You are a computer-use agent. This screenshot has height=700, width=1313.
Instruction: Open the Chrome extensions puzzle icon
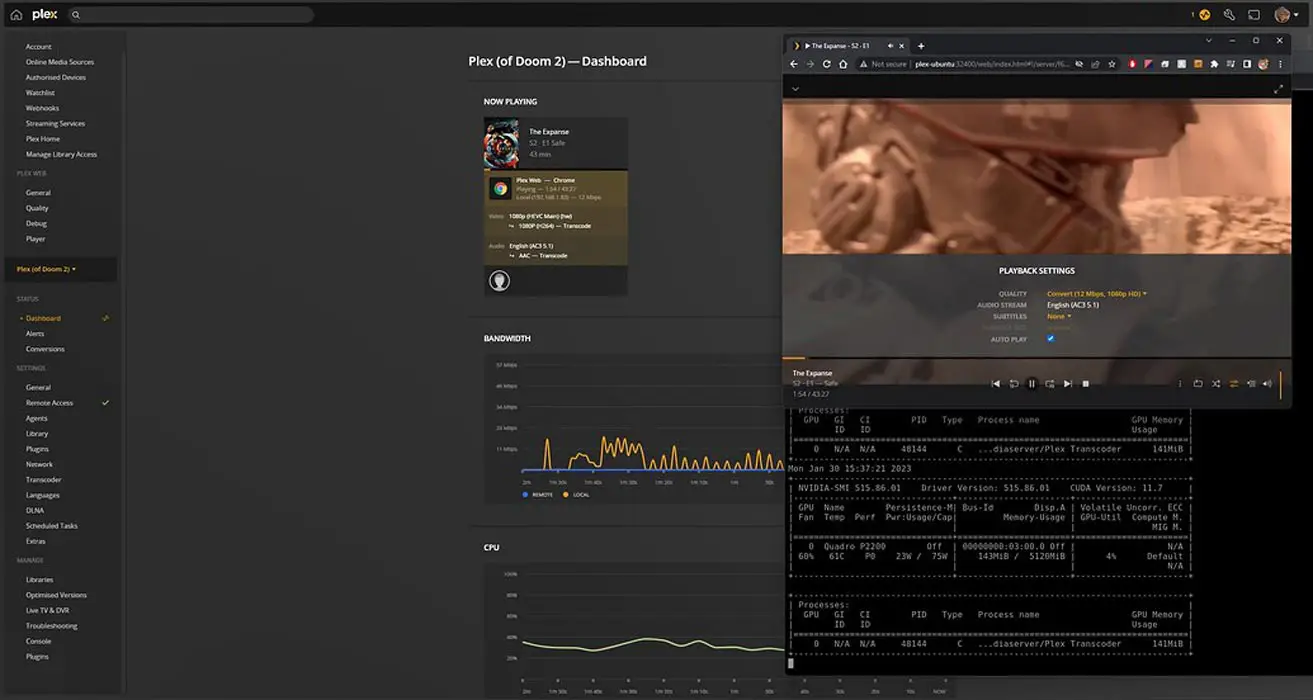click(x=1214, y=64)
